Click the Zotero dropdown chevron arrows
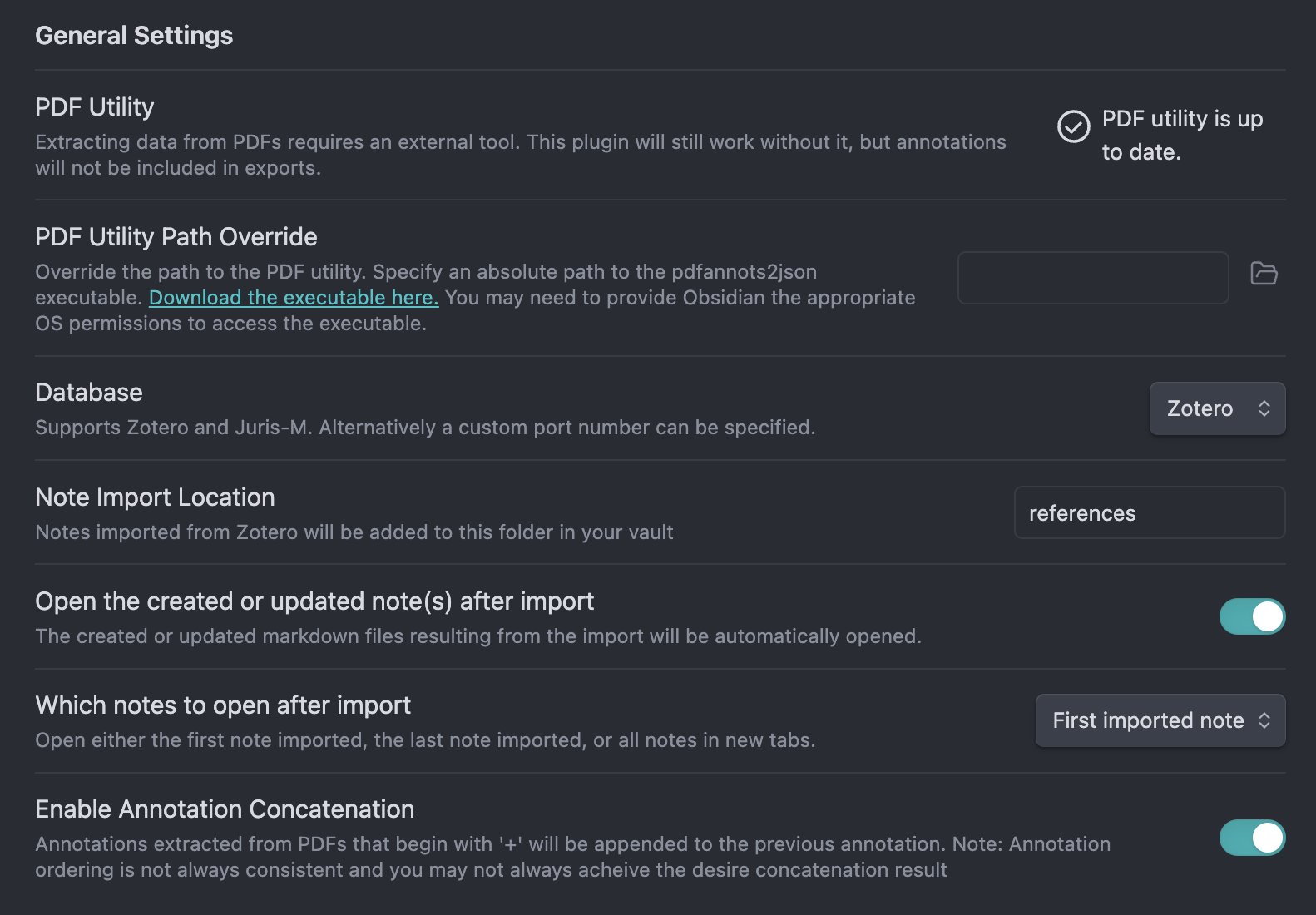Viewport: 1316px width, 915px height. tap(1264, 408)
